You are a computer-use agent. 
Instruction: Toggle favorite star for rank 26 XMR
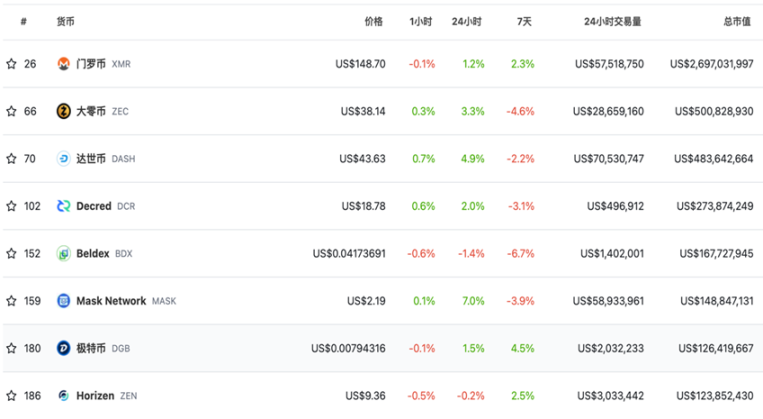click(x=11, y=64)
